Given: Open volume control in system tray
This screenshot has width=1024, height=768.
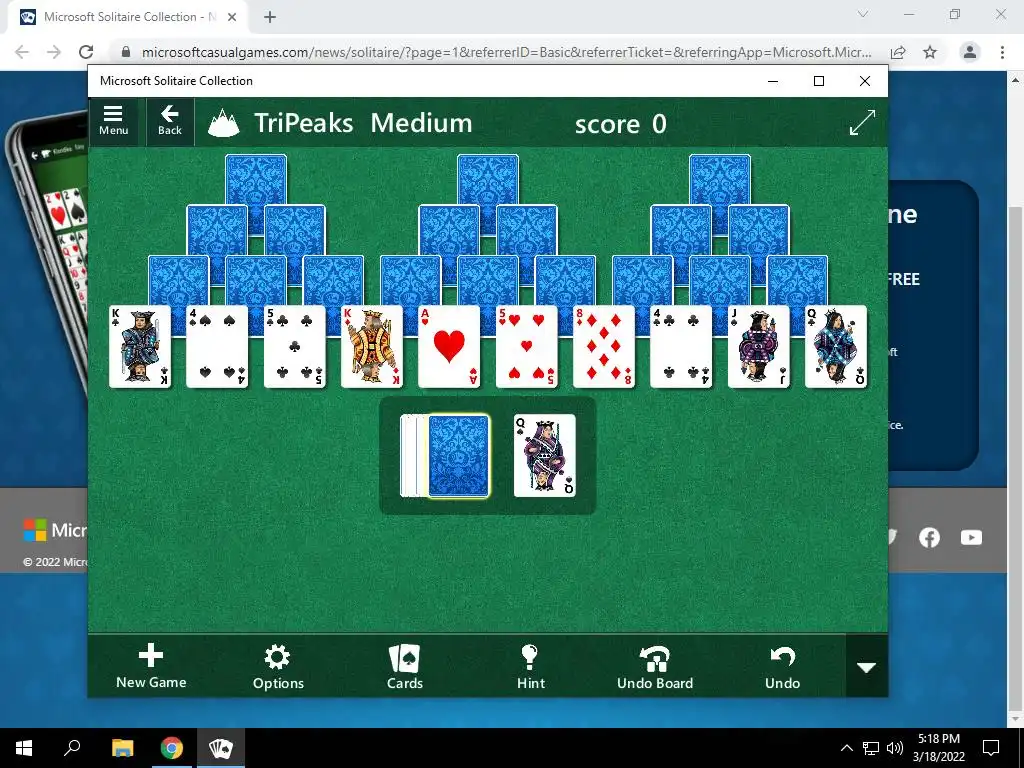Looking at the screenshot, I should [x=895, y=748].
